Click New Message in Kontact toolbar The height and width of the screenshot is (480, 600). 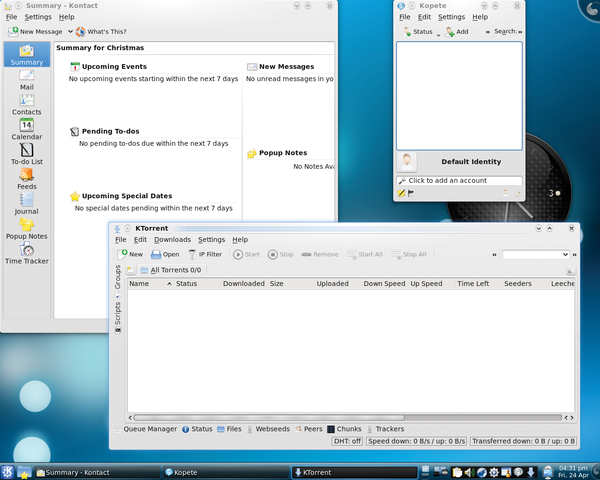tap(35, 31)
